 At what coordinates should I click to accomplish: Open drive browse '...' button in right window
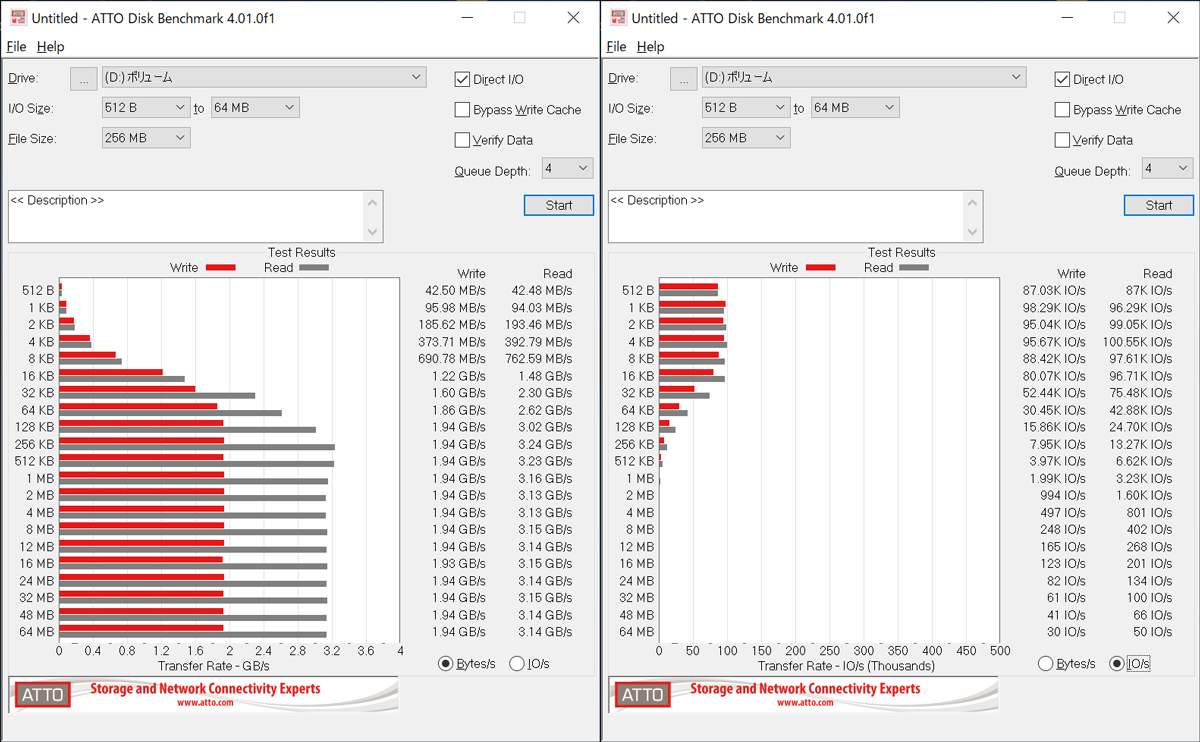pos(684,78)
